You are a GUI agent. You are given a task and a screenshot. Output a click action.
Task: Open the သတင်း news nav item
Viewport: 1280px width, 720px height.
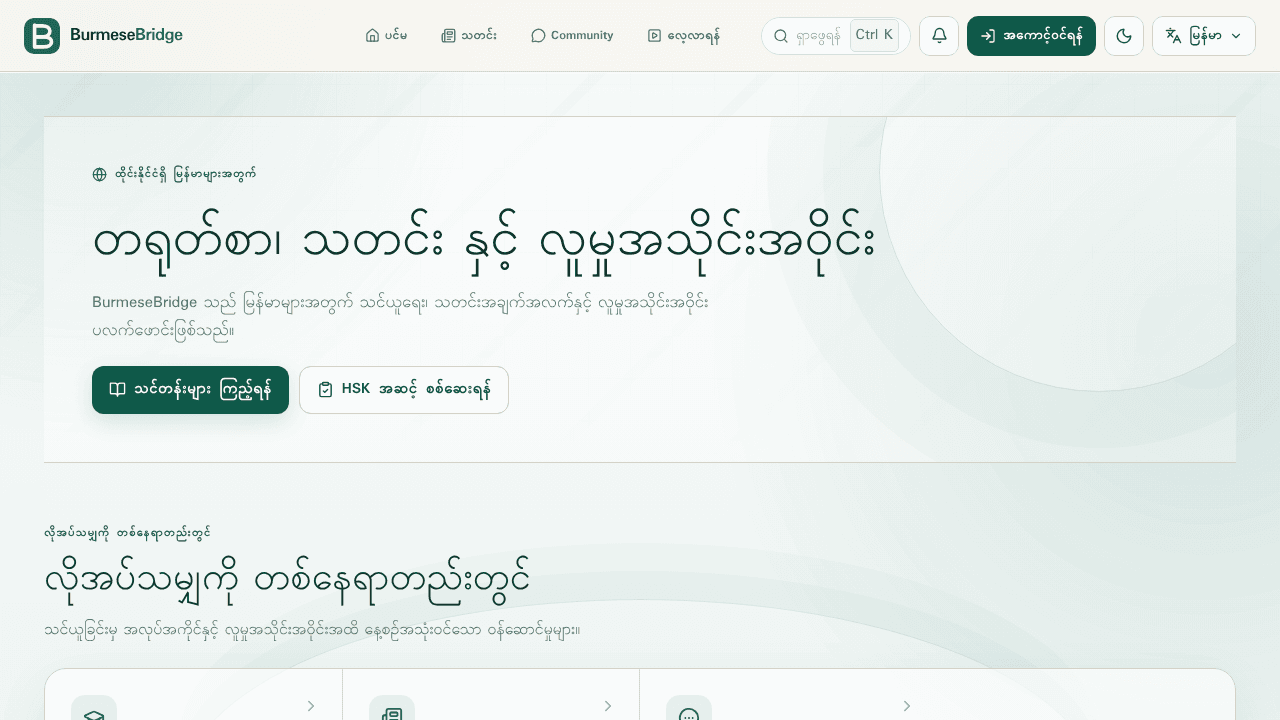tap(469, 36)
